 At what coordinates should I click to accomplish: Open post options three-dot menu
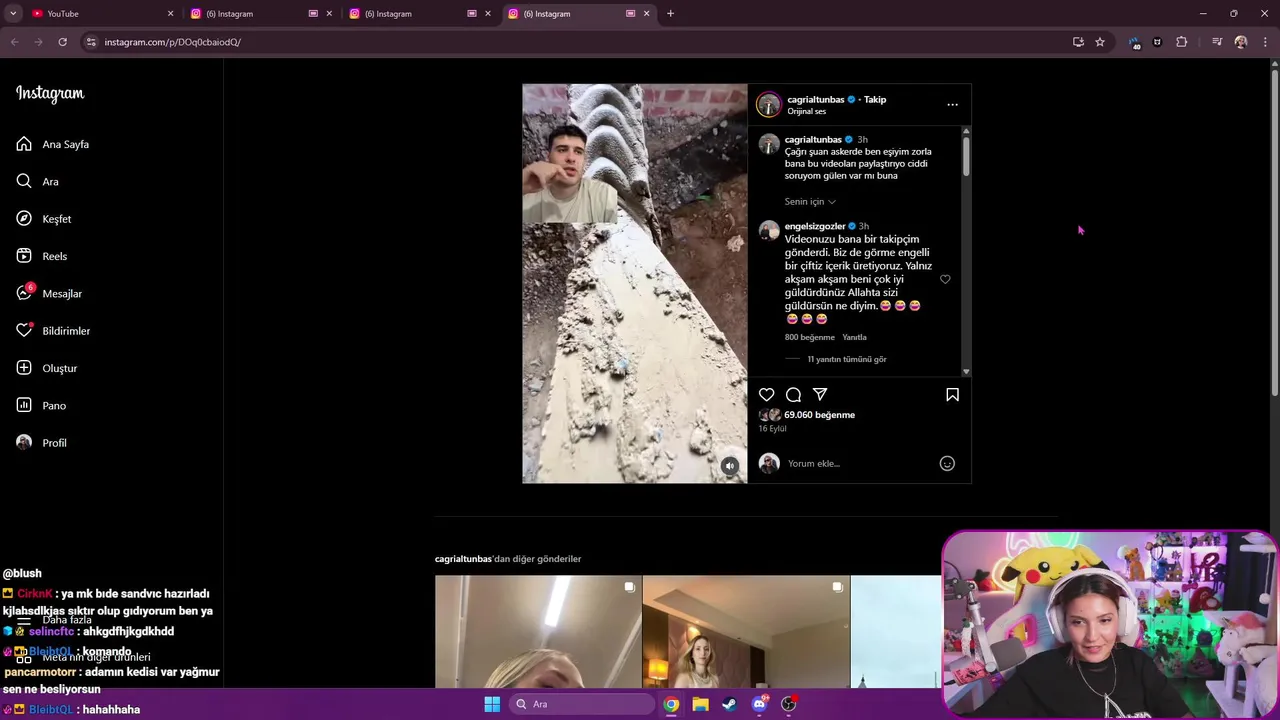952,104
